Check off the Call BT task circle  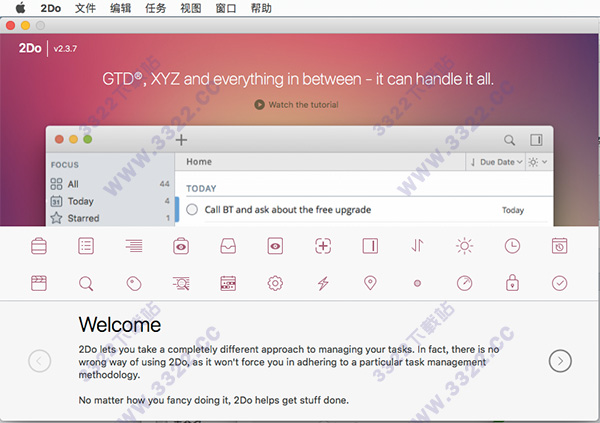(192, 210)
